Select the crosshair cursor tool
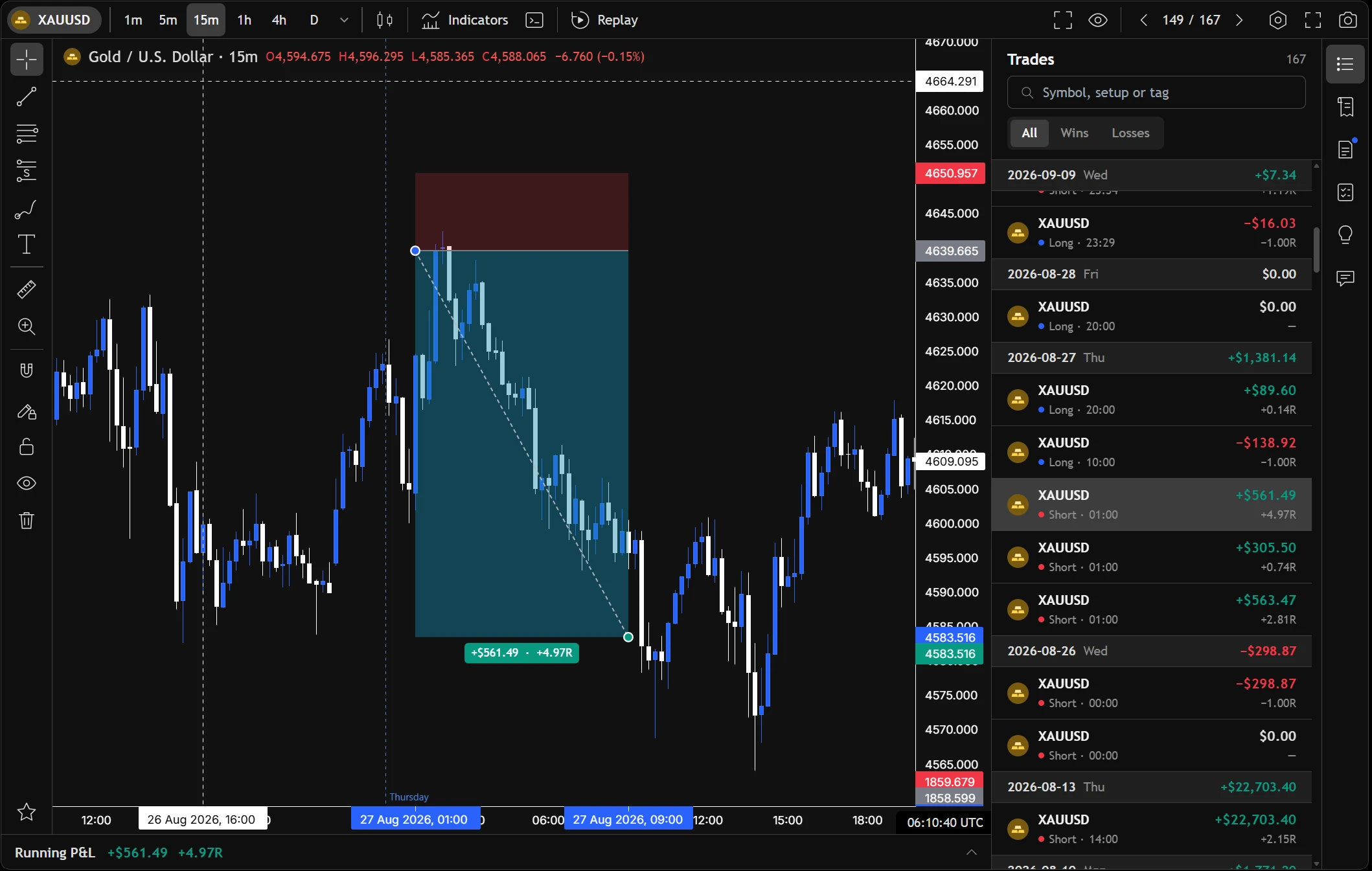Image resolution: width=1372 pixels, height=871 pixels. [27, 60]
